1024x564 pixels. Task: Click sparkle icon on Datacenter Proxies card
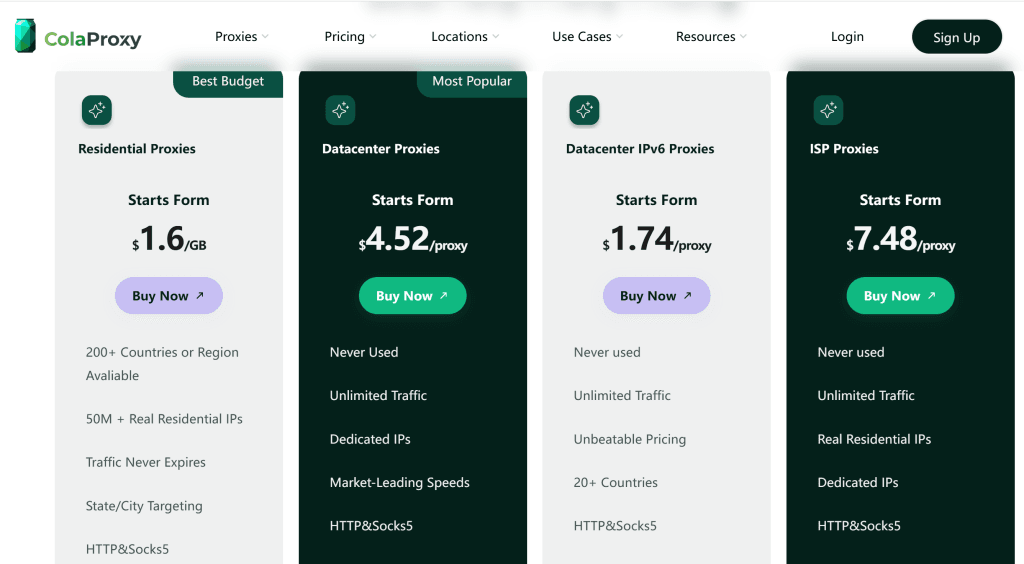[340, 110]
